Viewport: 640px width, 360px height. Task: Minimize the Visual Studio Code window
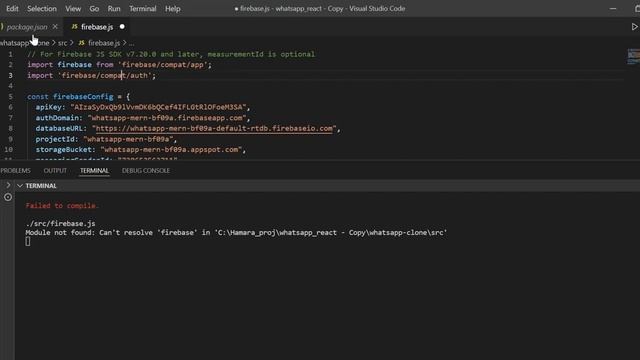(613, 9)
